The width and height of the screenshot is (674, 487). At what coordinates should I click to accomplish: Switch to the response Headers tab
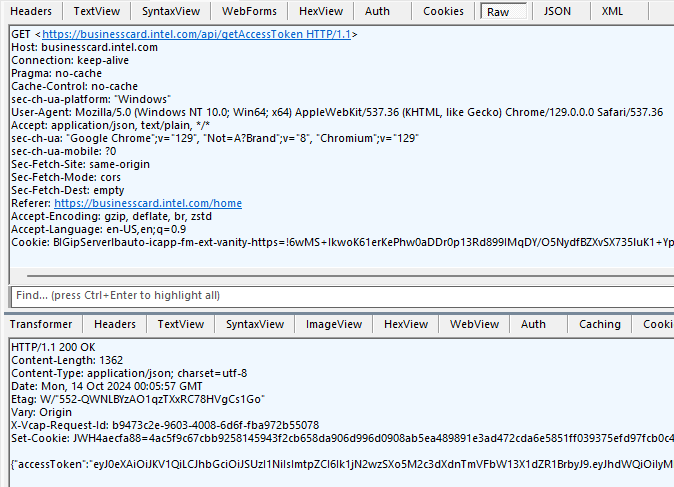coord(115,324)
